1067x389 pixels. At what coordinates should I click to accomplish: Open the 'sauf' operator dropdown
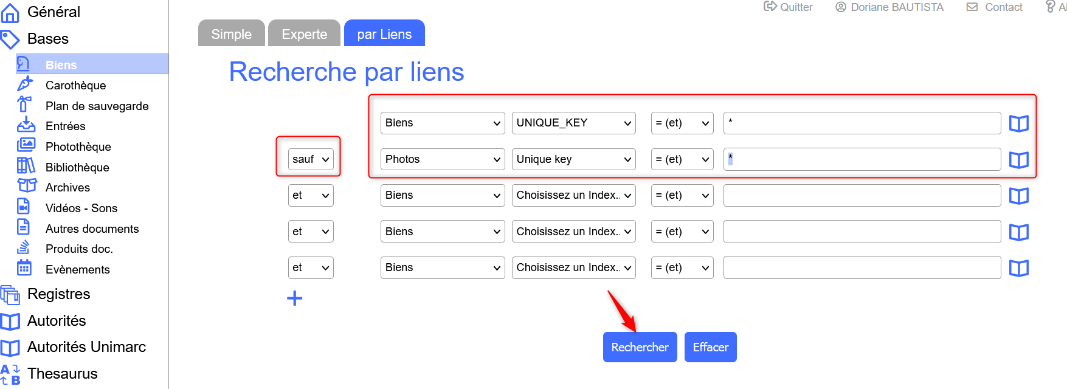pyautogui.click(x=311, y=159)
